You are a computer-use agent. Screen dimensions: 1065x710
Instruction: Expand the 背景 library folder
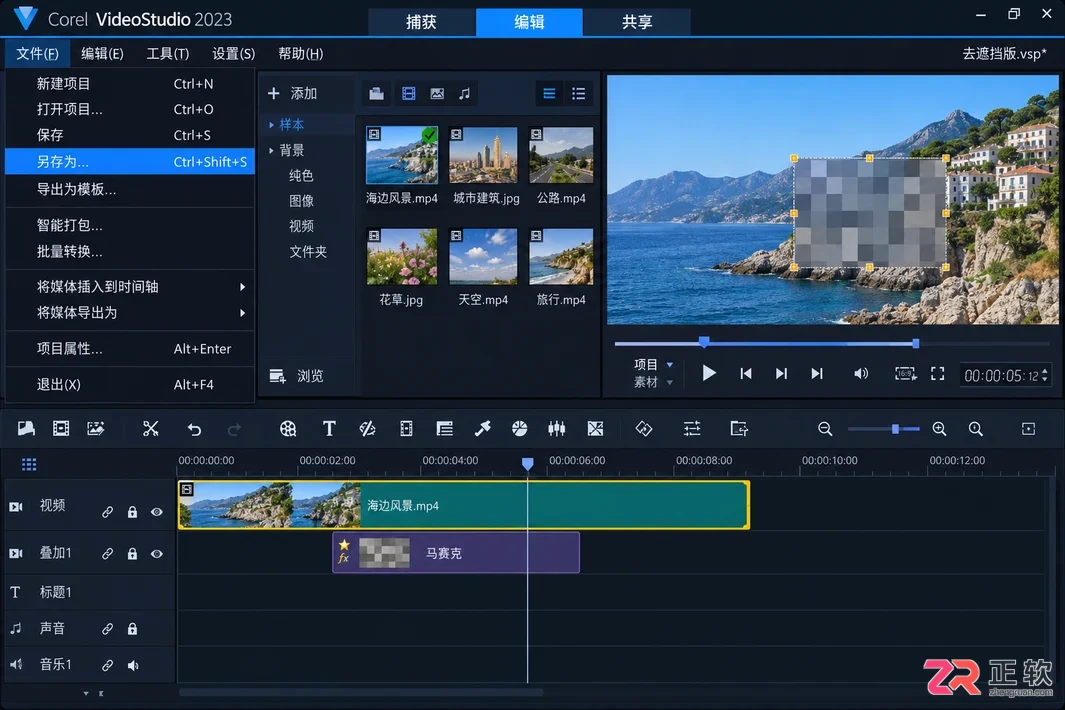[x=272, y=150]
